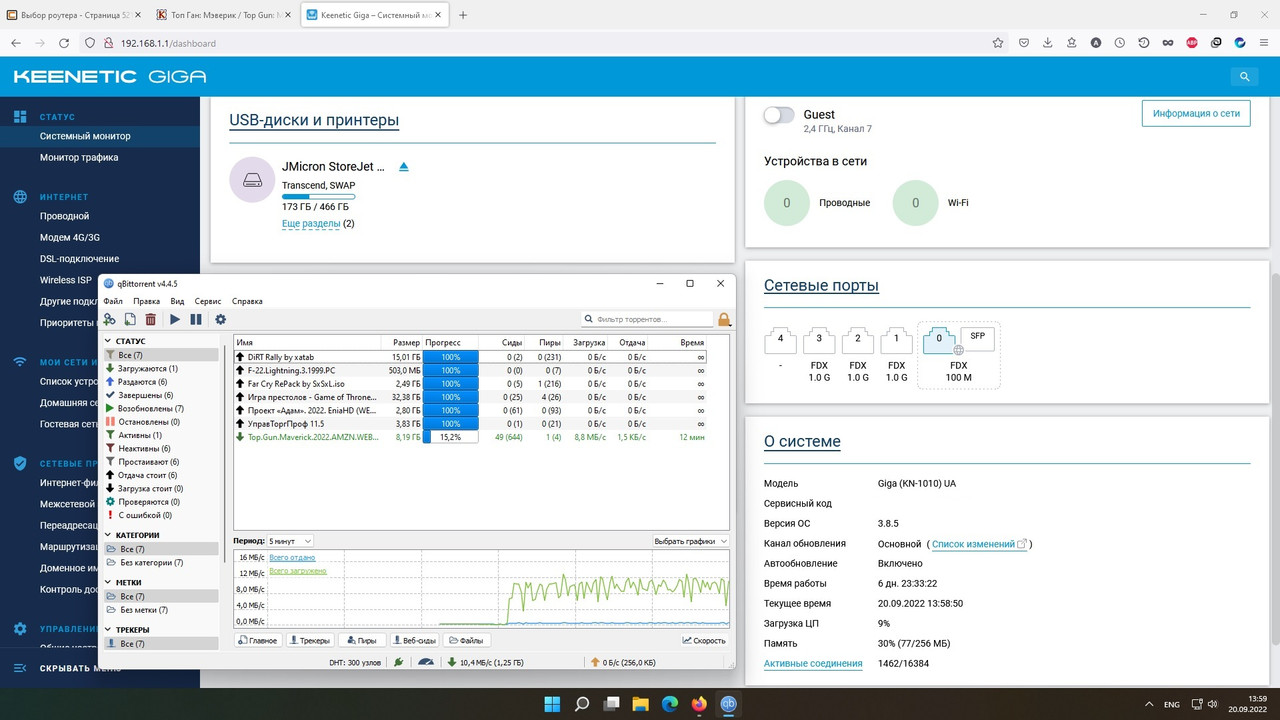Open a new Firefox tab
This screenshot has width=1280, height=720.
[463, 15]
